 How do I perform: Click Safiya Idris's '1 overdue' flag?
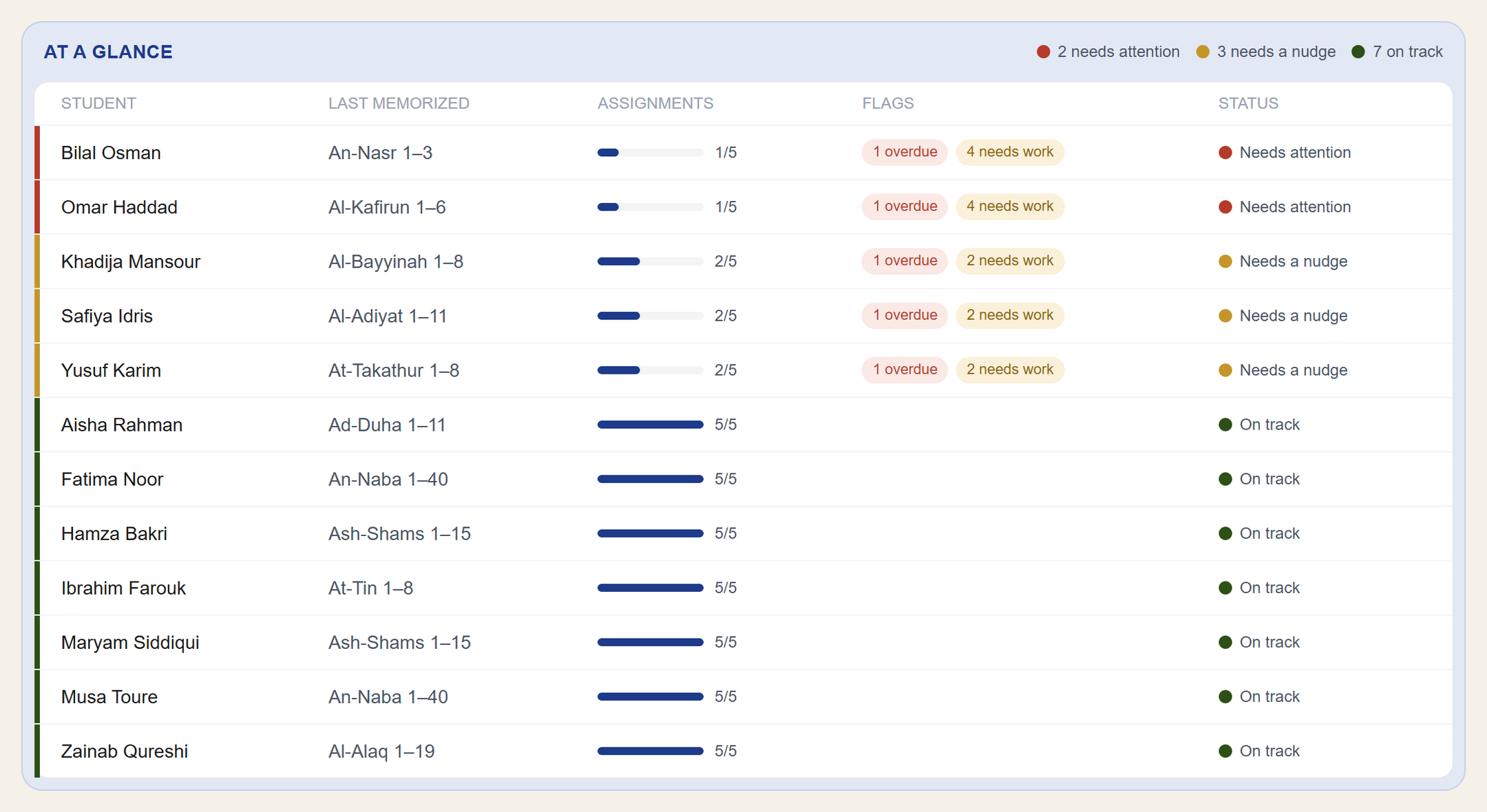(x=905, y=315)
